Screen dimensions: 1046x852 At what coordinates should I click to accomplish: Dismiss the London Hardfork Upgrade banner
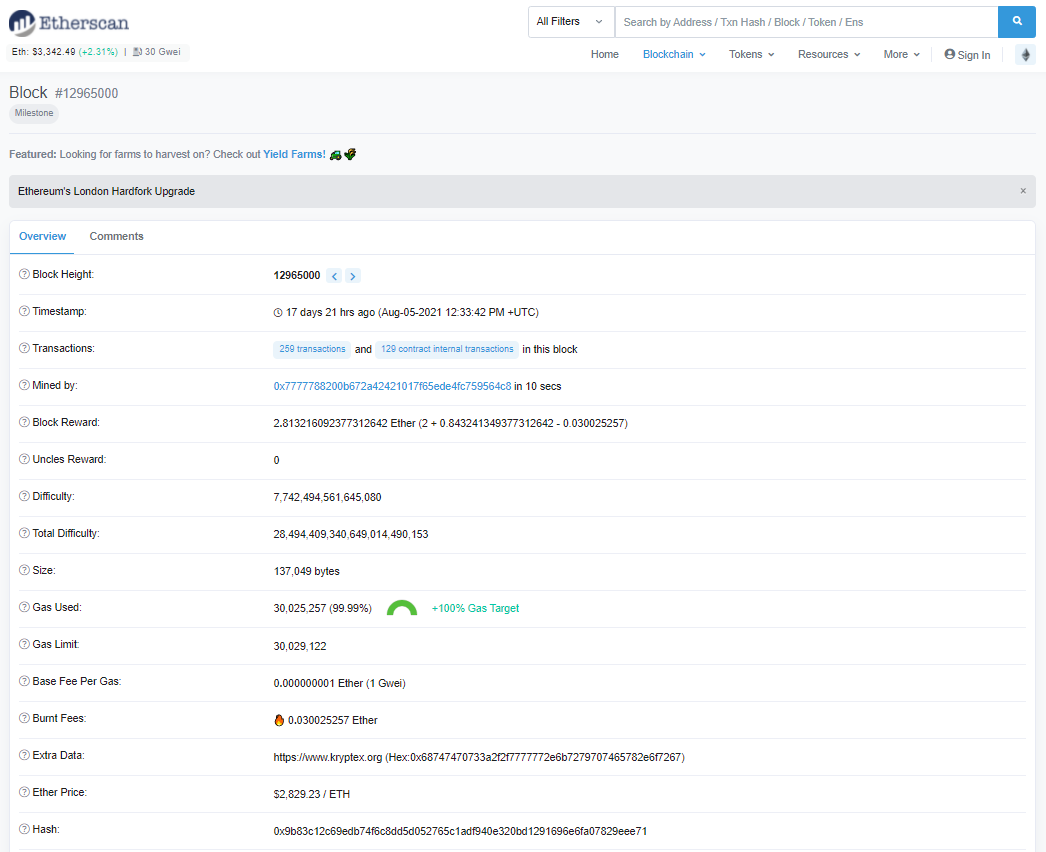1022,191
